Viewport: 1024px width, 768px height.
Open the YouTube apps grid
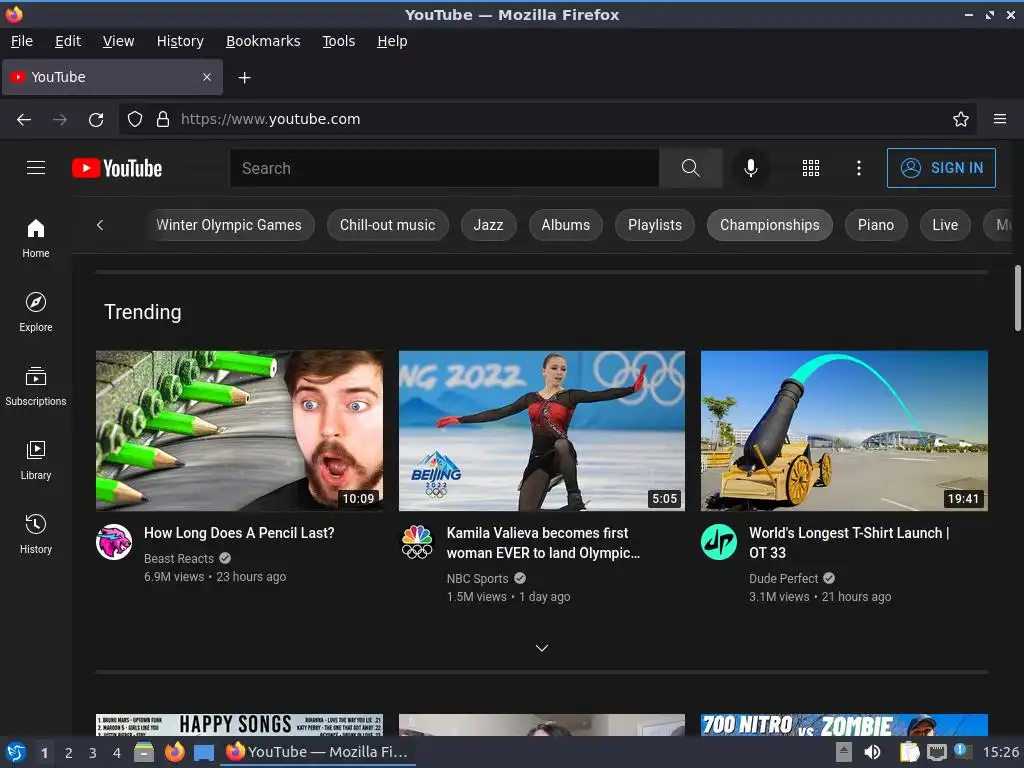coord(810,168)
